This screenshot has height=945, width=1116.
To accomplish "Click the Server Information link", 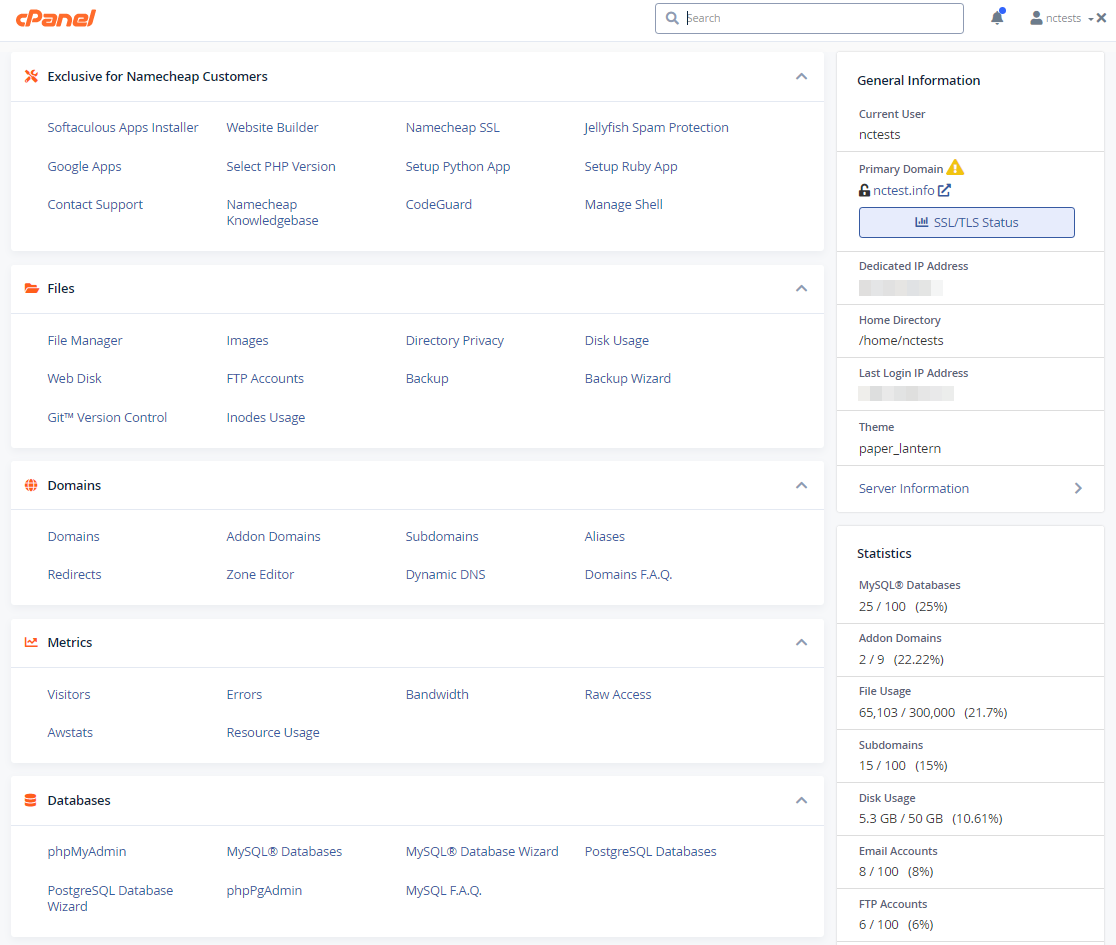I will [x=914, y=488].
